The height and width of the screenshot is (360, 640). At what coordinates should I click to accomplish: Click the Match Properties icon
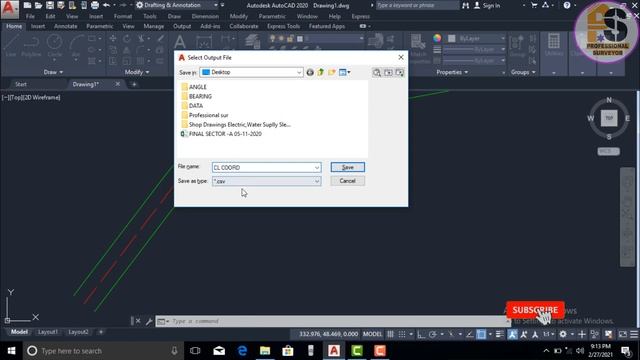click(x=418, y=46)
